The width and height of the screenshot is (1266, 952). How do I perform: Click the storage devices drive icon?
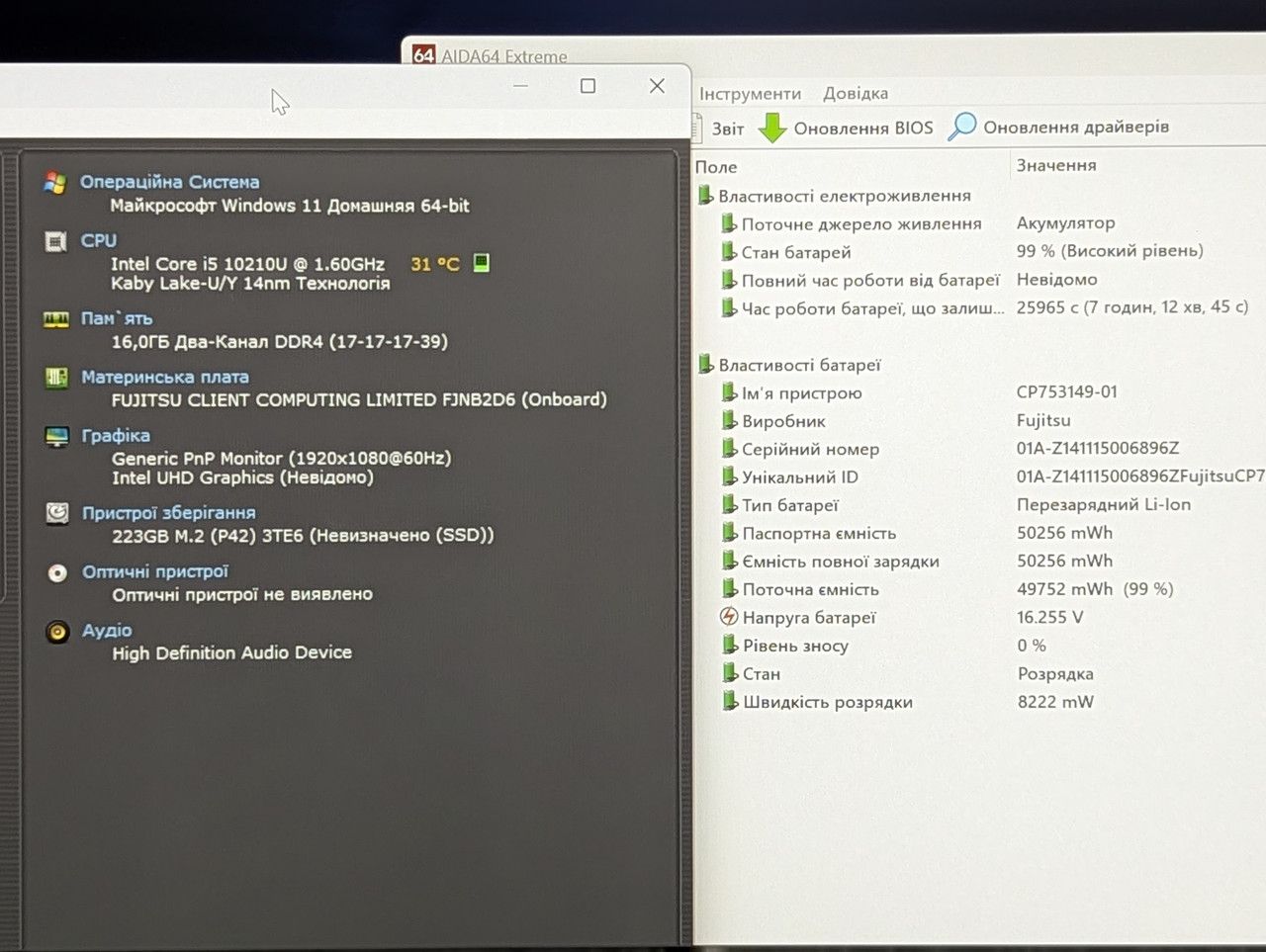point(57,513)
